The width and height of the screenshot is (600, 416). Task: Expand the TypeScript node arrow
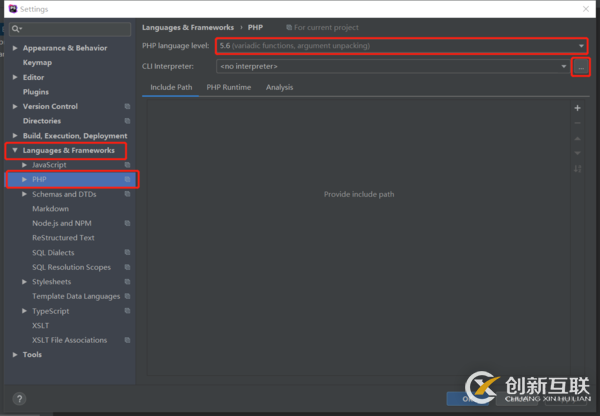pos(24,311)
